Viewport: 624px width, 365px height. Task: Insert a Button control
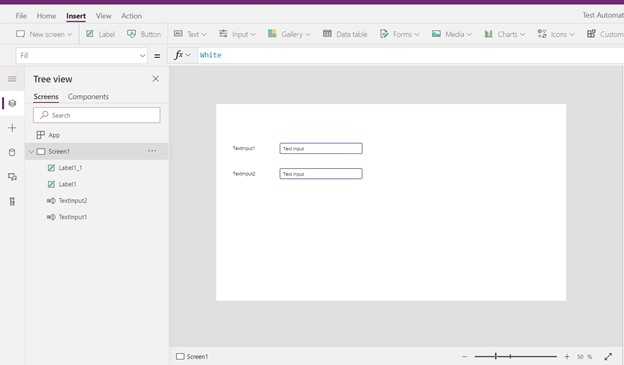(144, 34)
